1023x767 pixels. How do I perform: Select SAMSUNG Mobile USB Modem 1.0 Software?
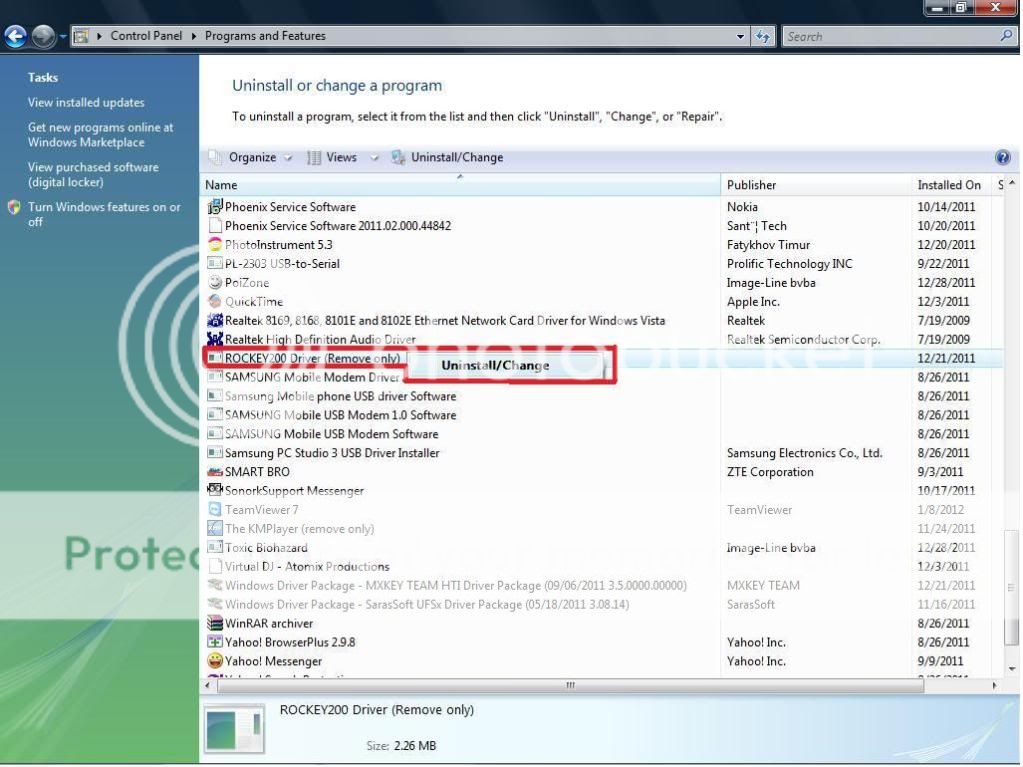coord(605,415)
